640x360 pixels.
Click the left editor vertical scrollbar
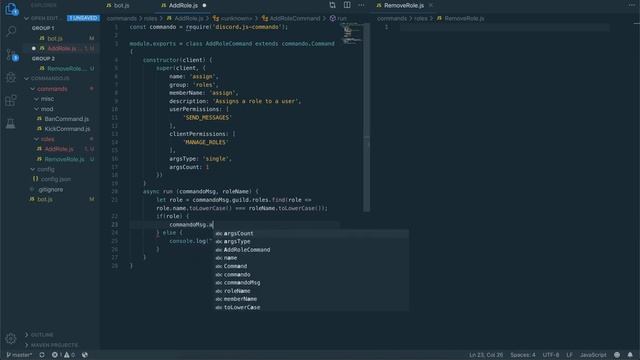367,117
